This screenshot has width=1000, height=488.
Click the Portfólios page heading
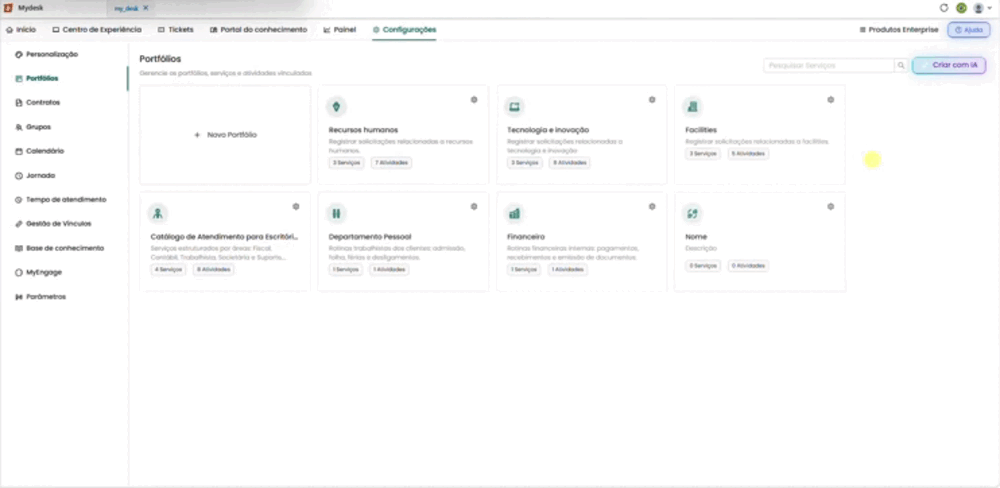160,59
